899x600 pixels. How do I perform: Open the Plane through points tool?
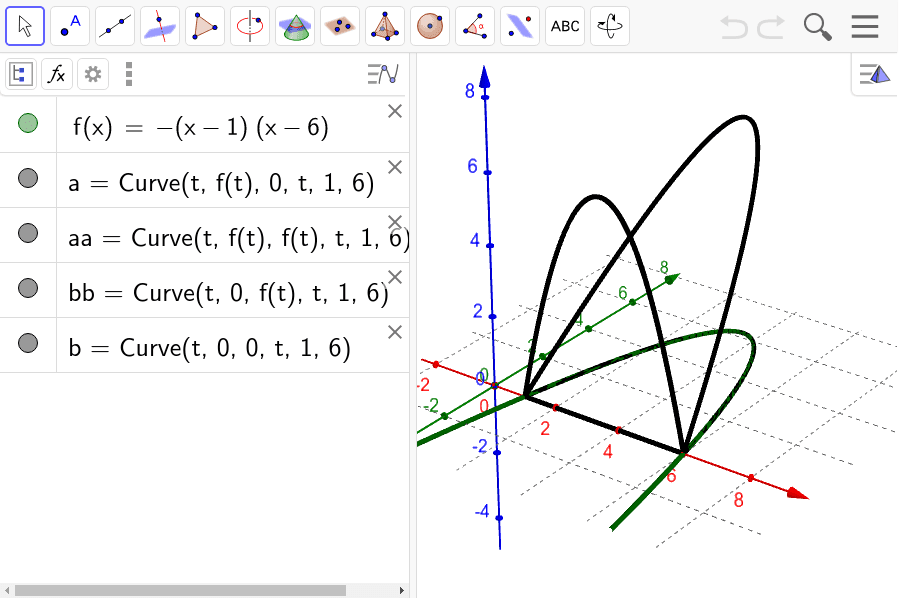tap(339, 25)
